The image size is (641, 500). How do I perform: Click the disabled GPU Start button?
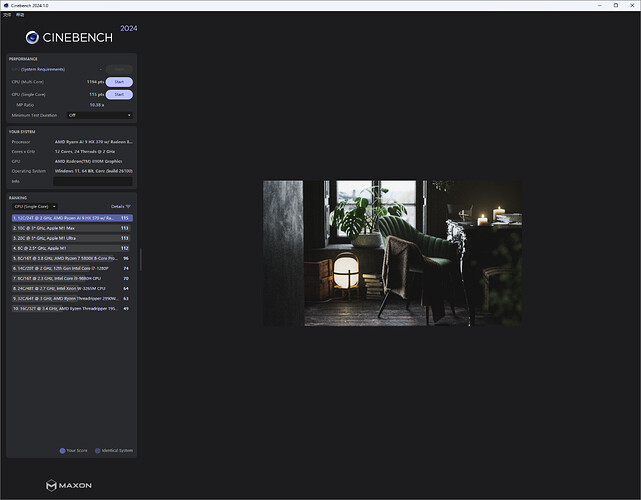[119, 69]
